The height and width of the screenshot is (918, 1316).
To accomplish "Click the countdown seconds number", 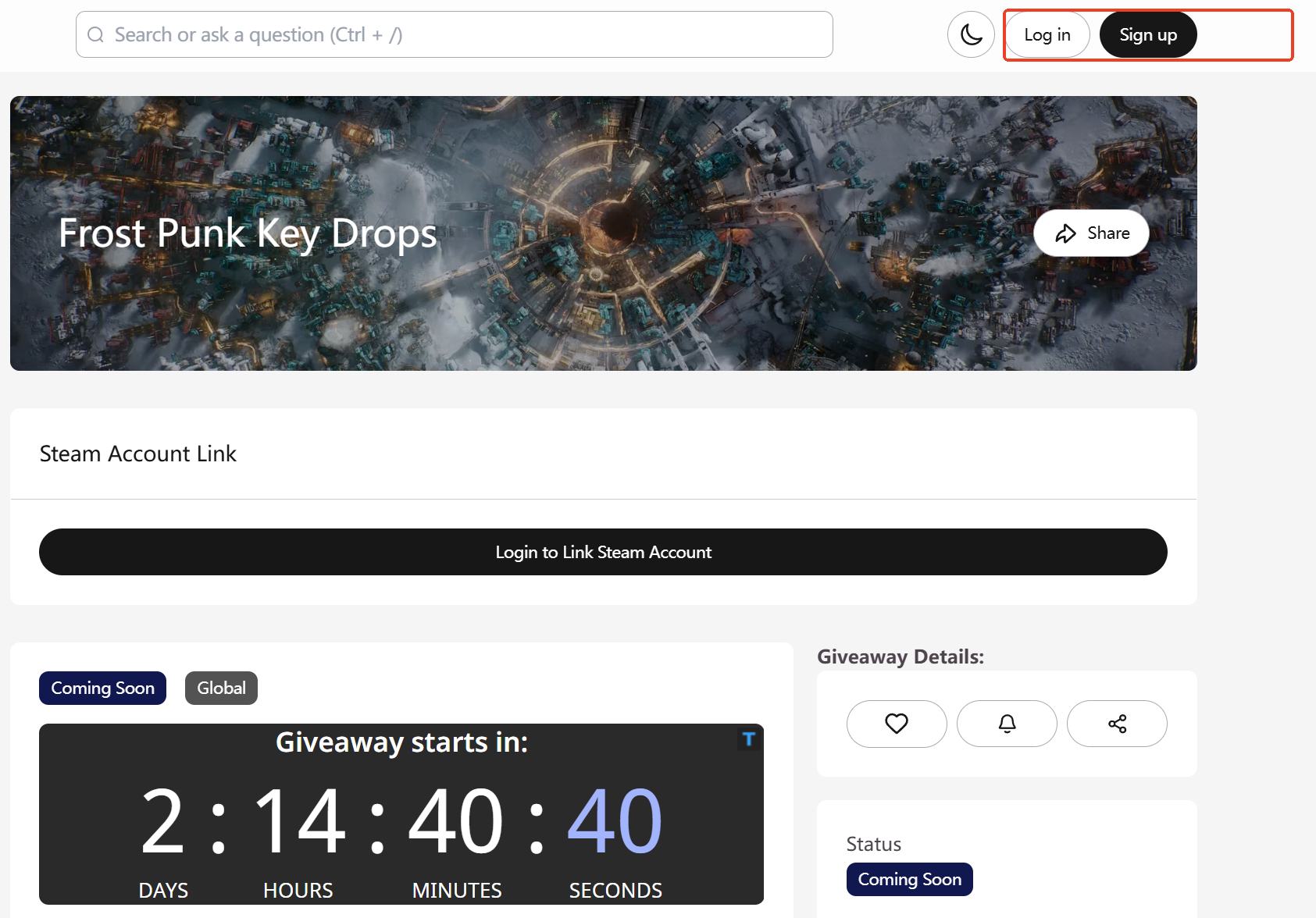I will point(615,820).
